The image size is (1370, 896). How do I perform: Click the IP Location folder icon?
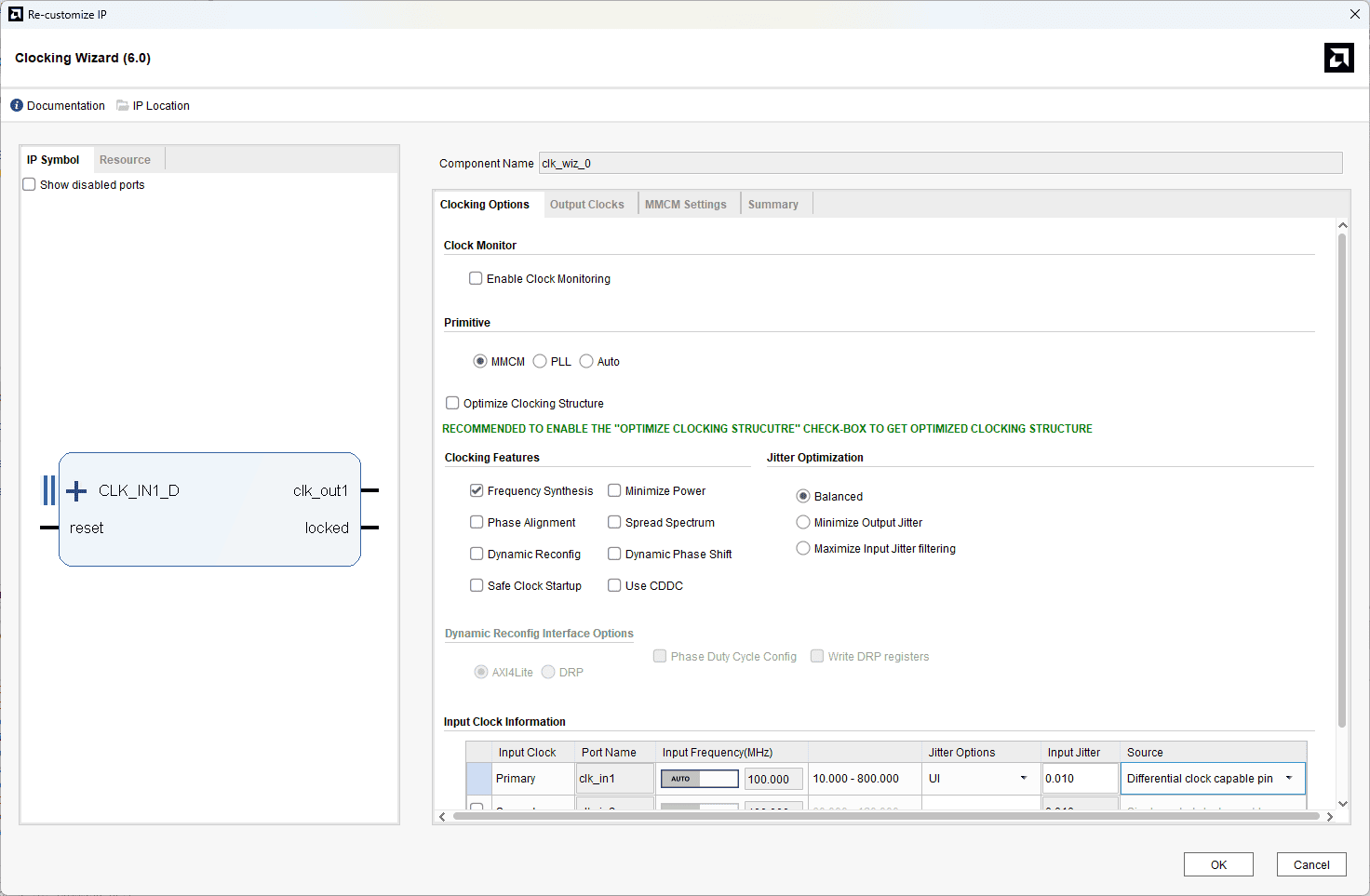click(122, 105)
